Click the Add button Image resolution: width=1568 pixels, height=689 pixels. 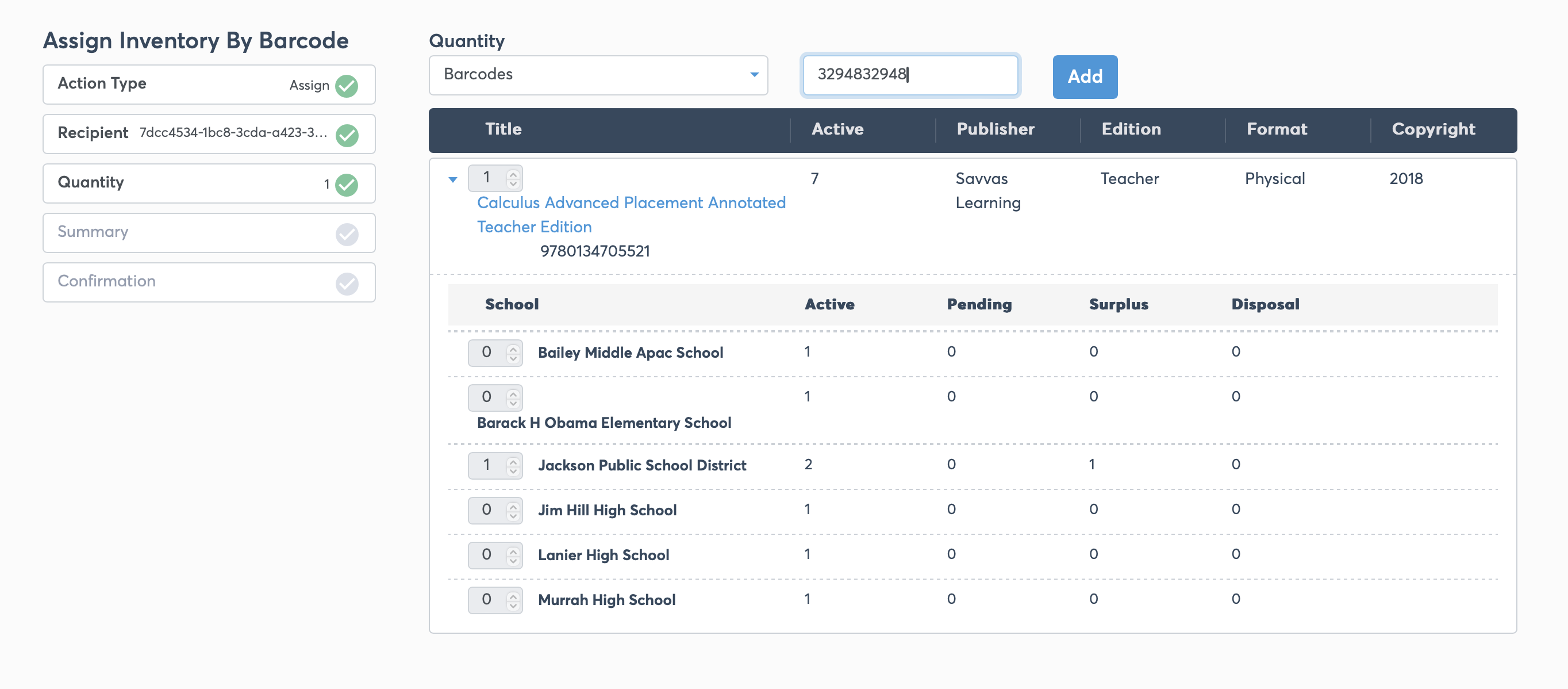[x=1085, y=76]
